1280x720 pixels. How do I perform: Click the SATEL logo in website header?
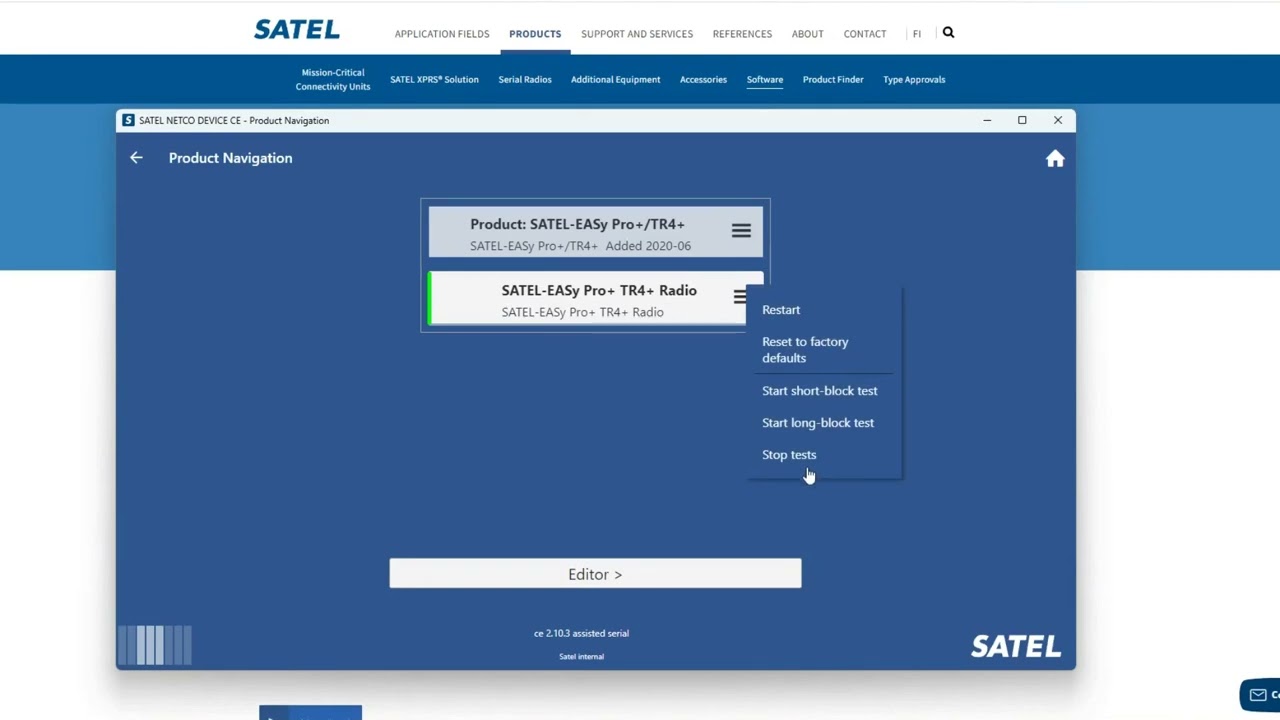click(297, 30)
